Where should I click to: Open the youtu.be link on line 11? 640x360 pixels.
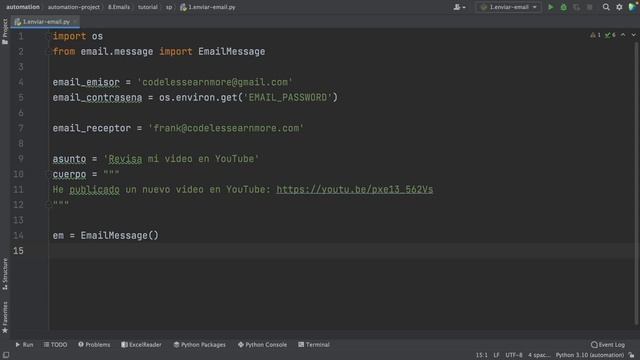click(x=354, y=189)
